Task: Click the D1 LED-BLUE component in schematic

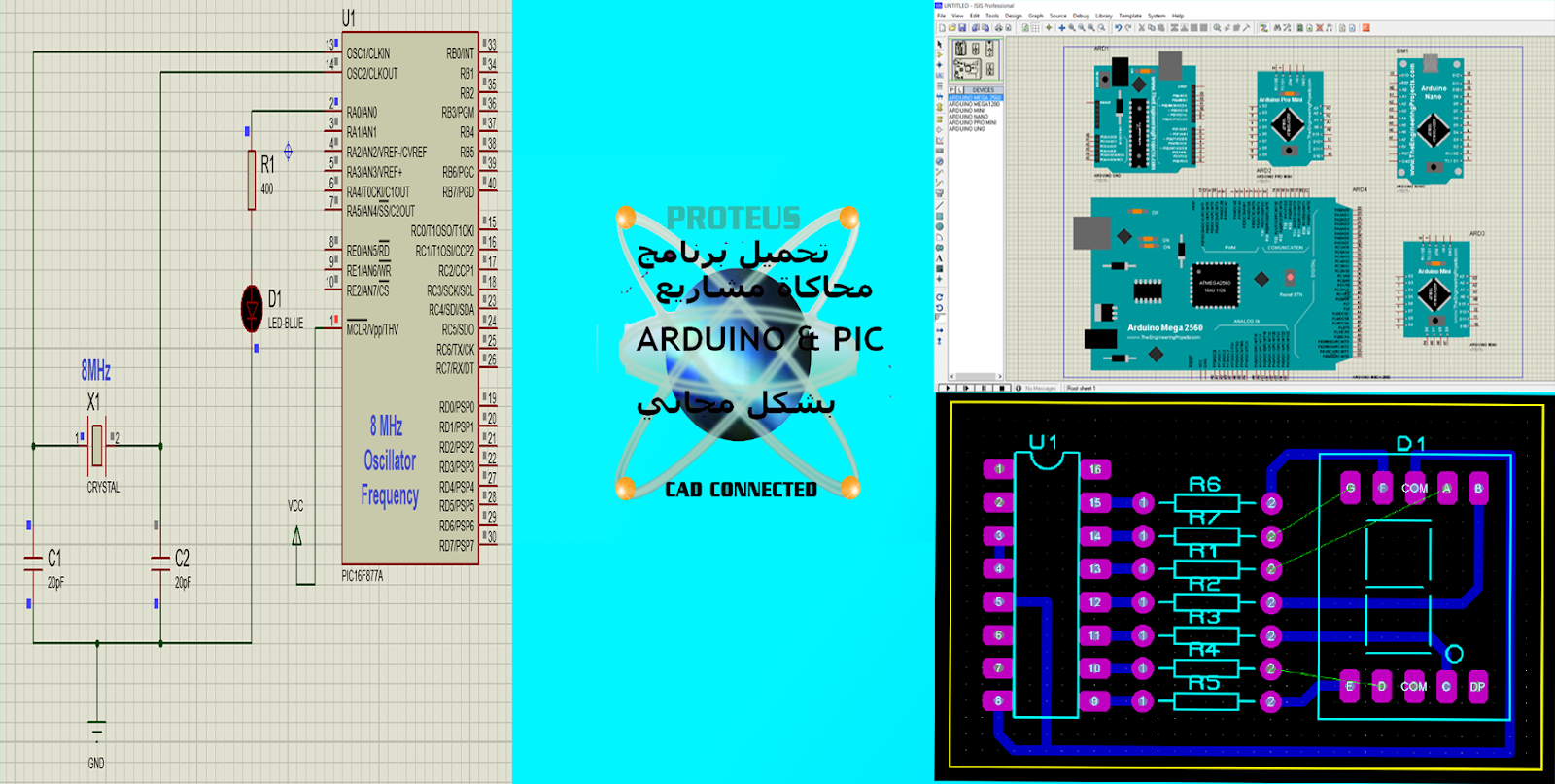Action: (x=252, y=309)
